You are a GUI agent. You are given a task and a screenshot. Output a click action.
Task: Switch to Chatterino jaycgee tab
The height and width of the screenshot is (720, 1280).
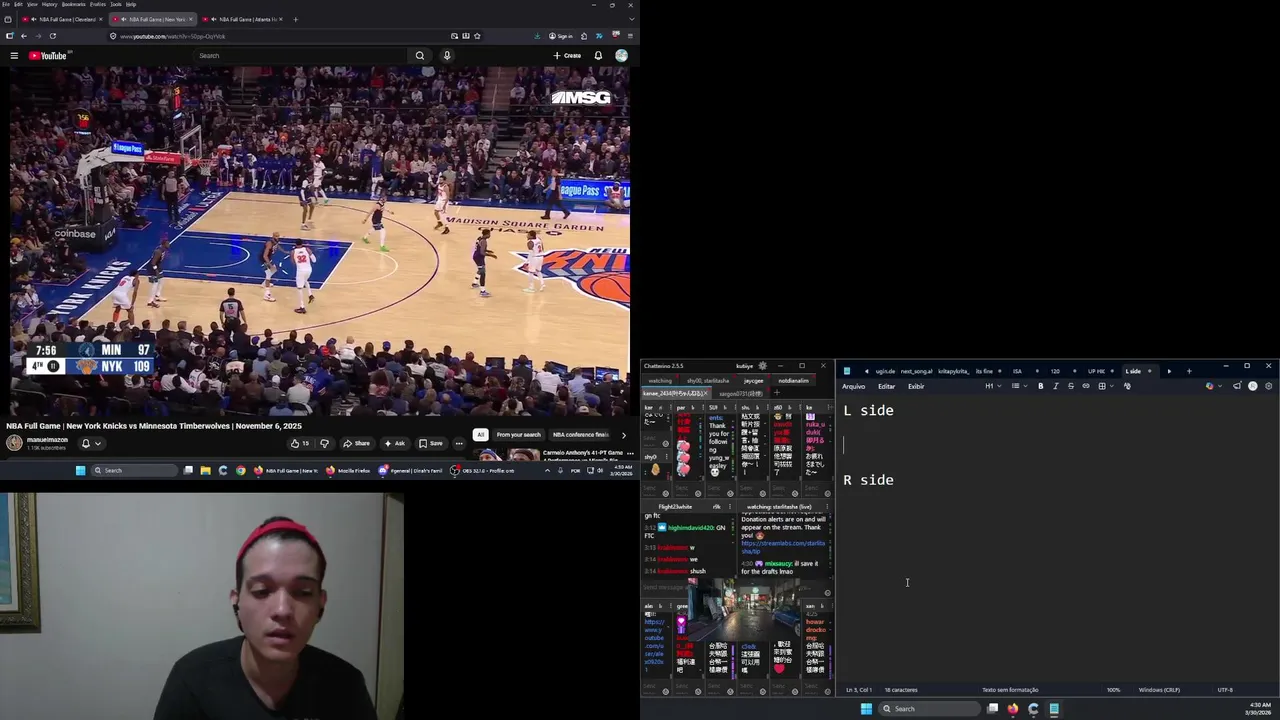click(753, 381)
